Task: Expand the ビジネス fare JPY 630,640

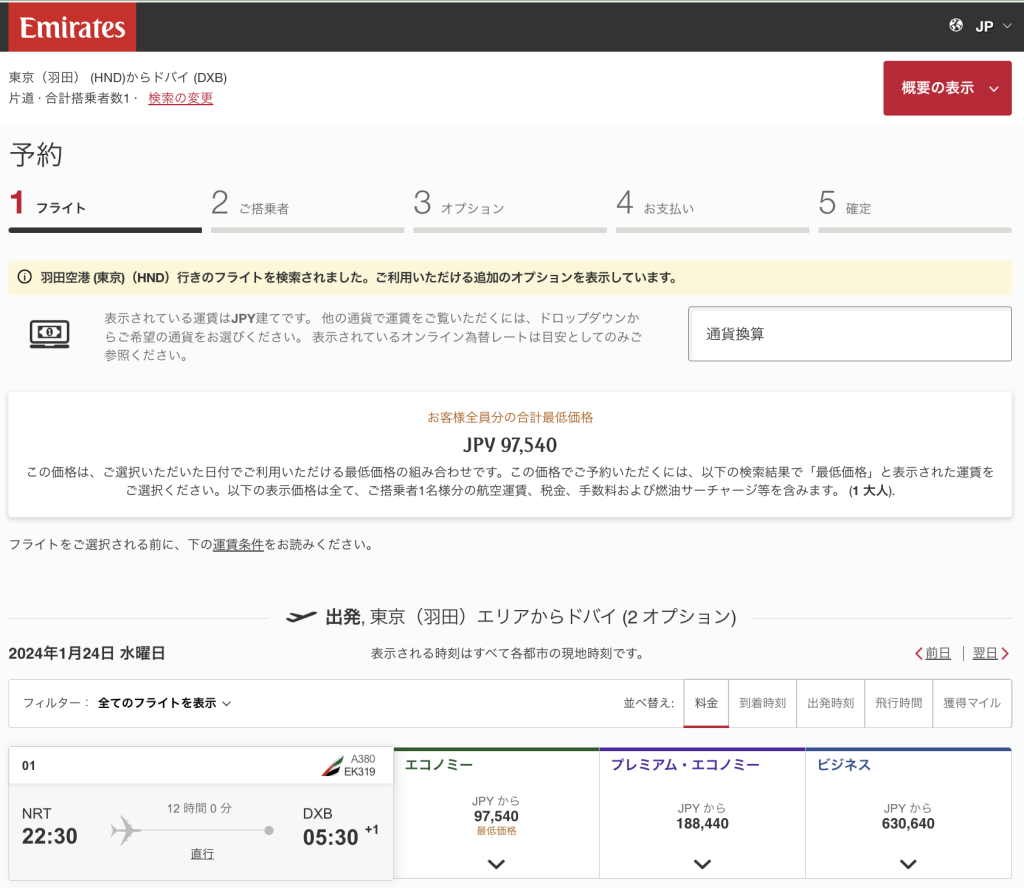Action: point(908,863)
